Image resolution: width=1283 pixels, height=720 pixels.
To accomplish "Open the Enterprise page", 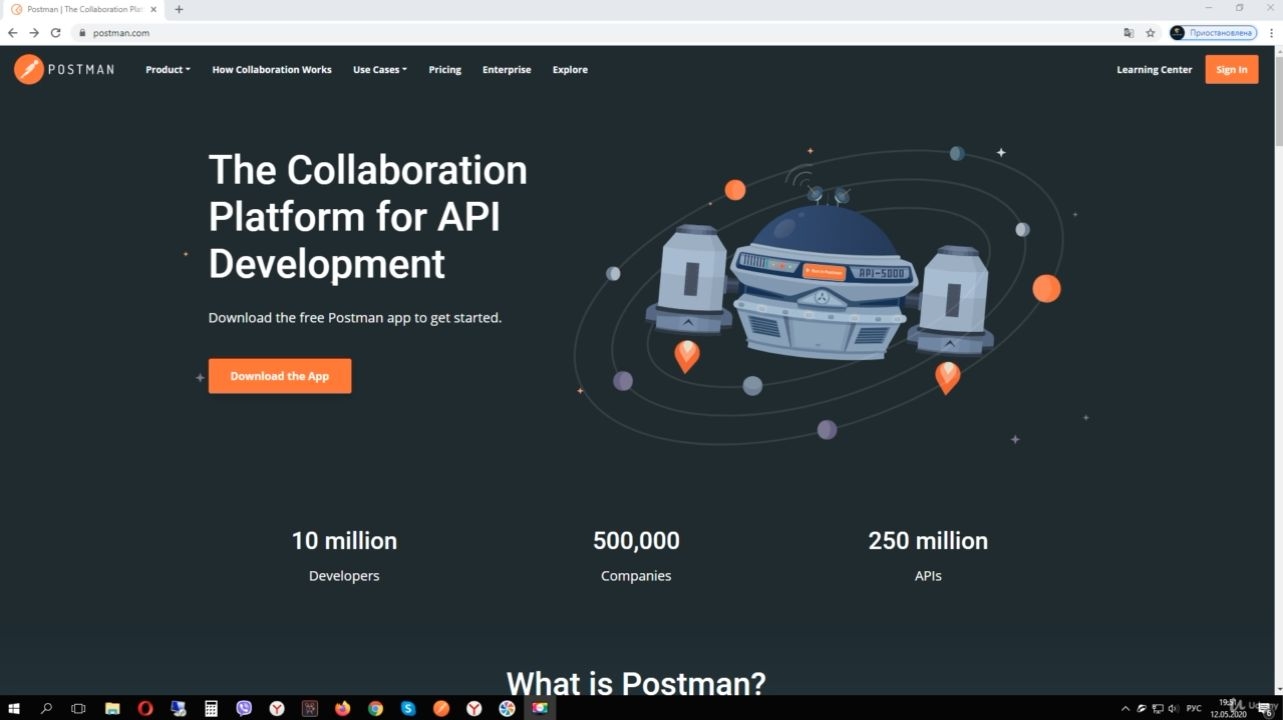I will click(507, 70).
